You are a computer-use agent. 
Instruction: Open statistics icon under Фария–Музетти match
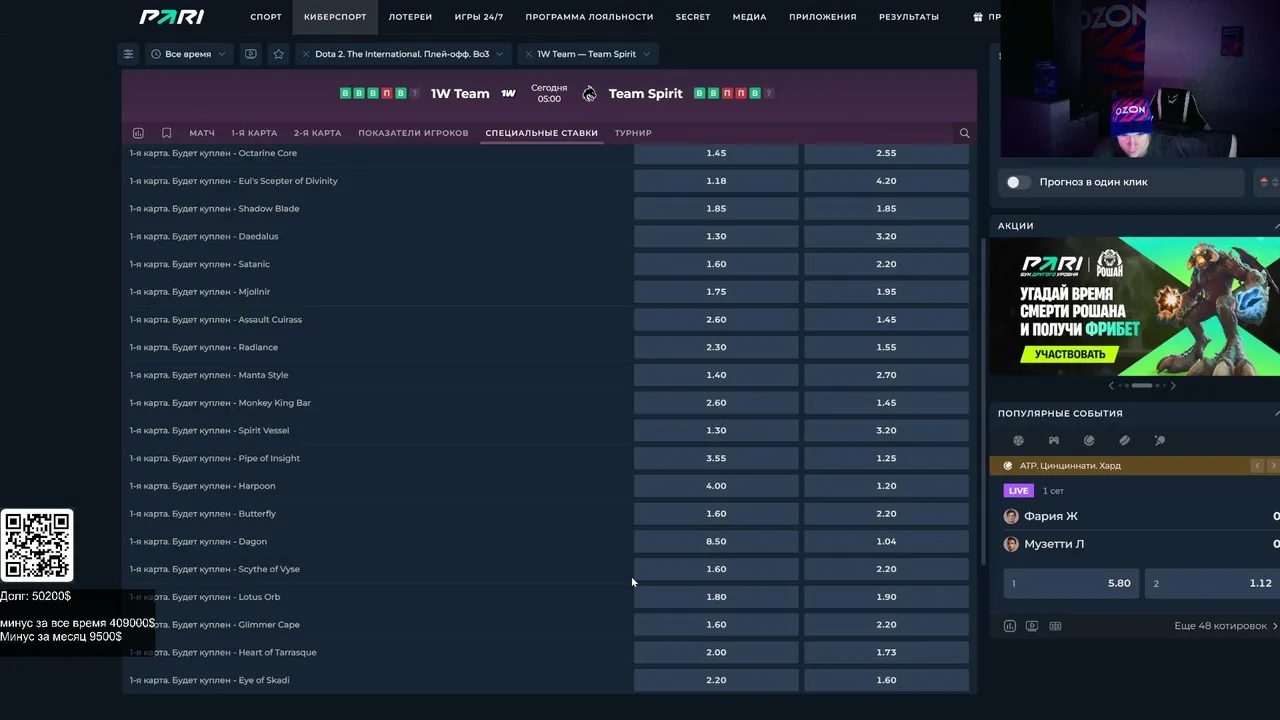[x=1009, y=626]
